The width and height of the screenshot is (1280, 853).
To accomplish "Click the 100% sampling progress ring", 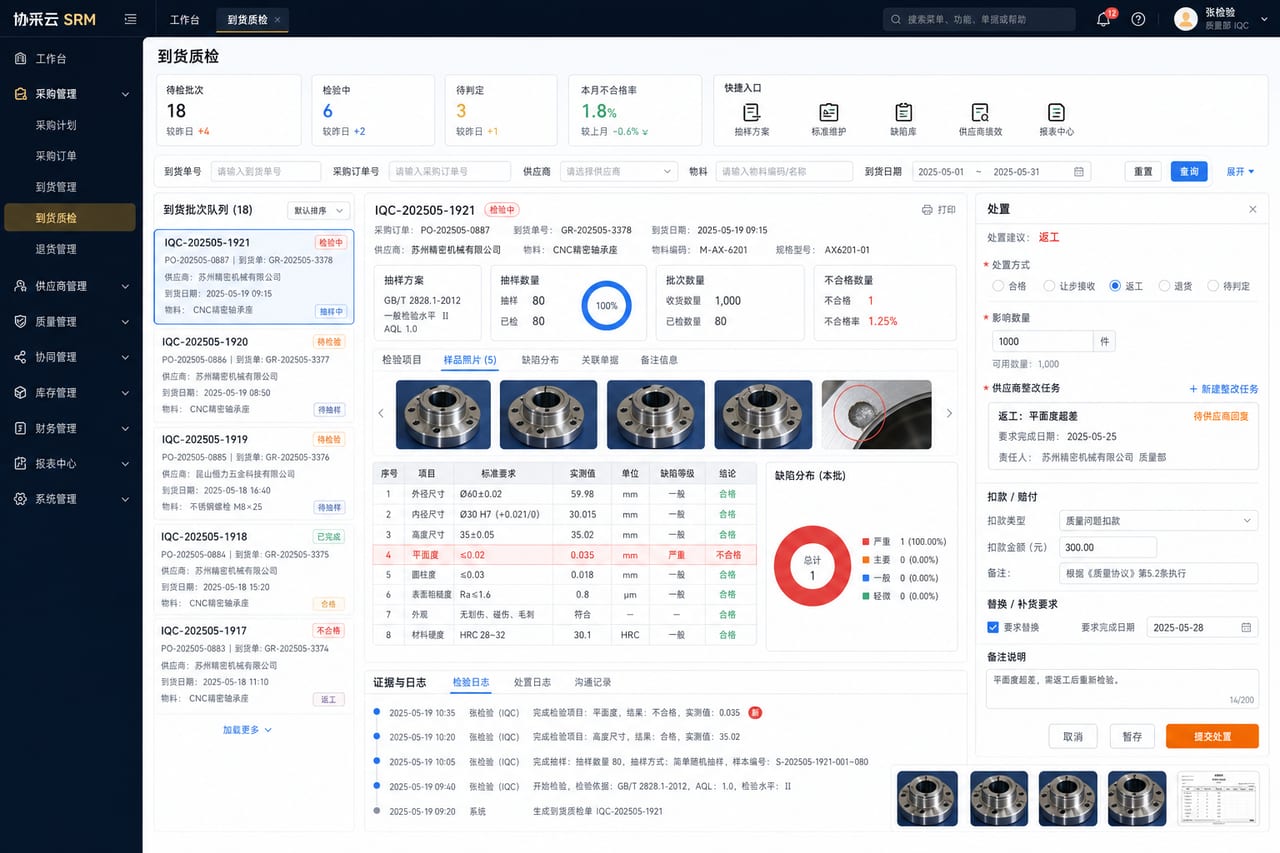I will (x=607, y=306).
